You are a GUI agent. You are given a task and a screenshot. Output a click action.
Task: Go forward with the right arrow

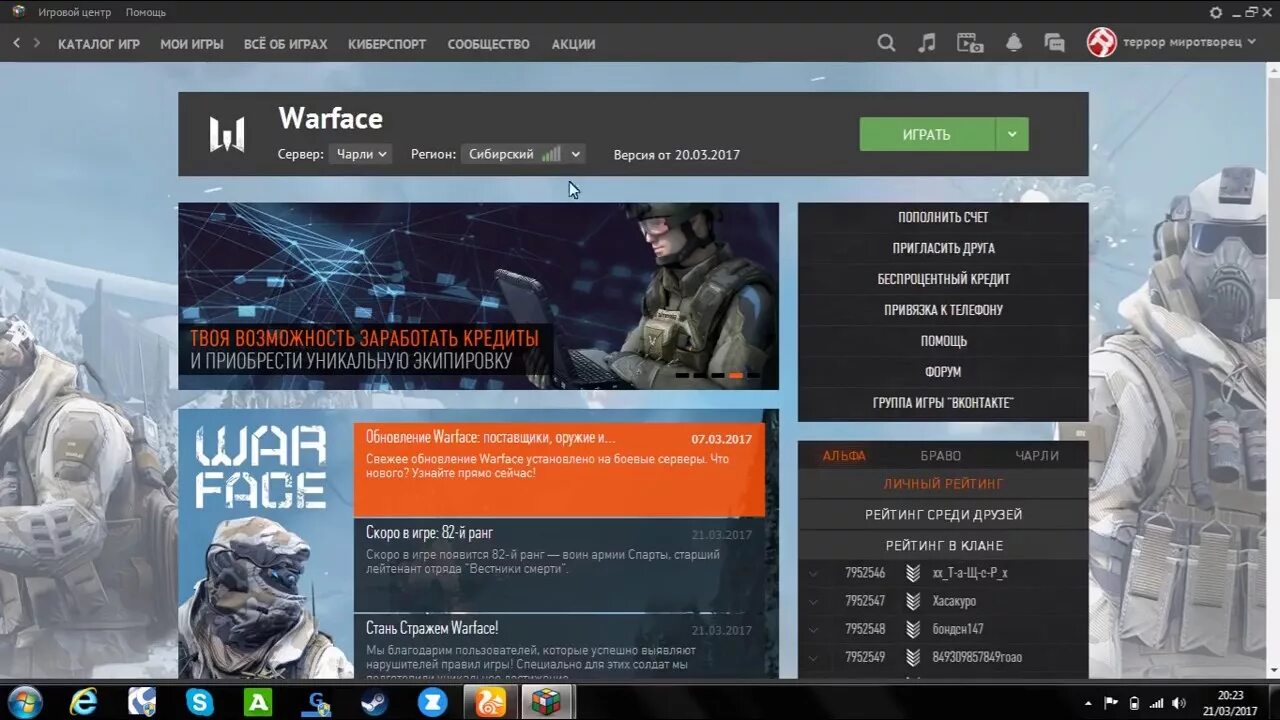tap(37, 43)
